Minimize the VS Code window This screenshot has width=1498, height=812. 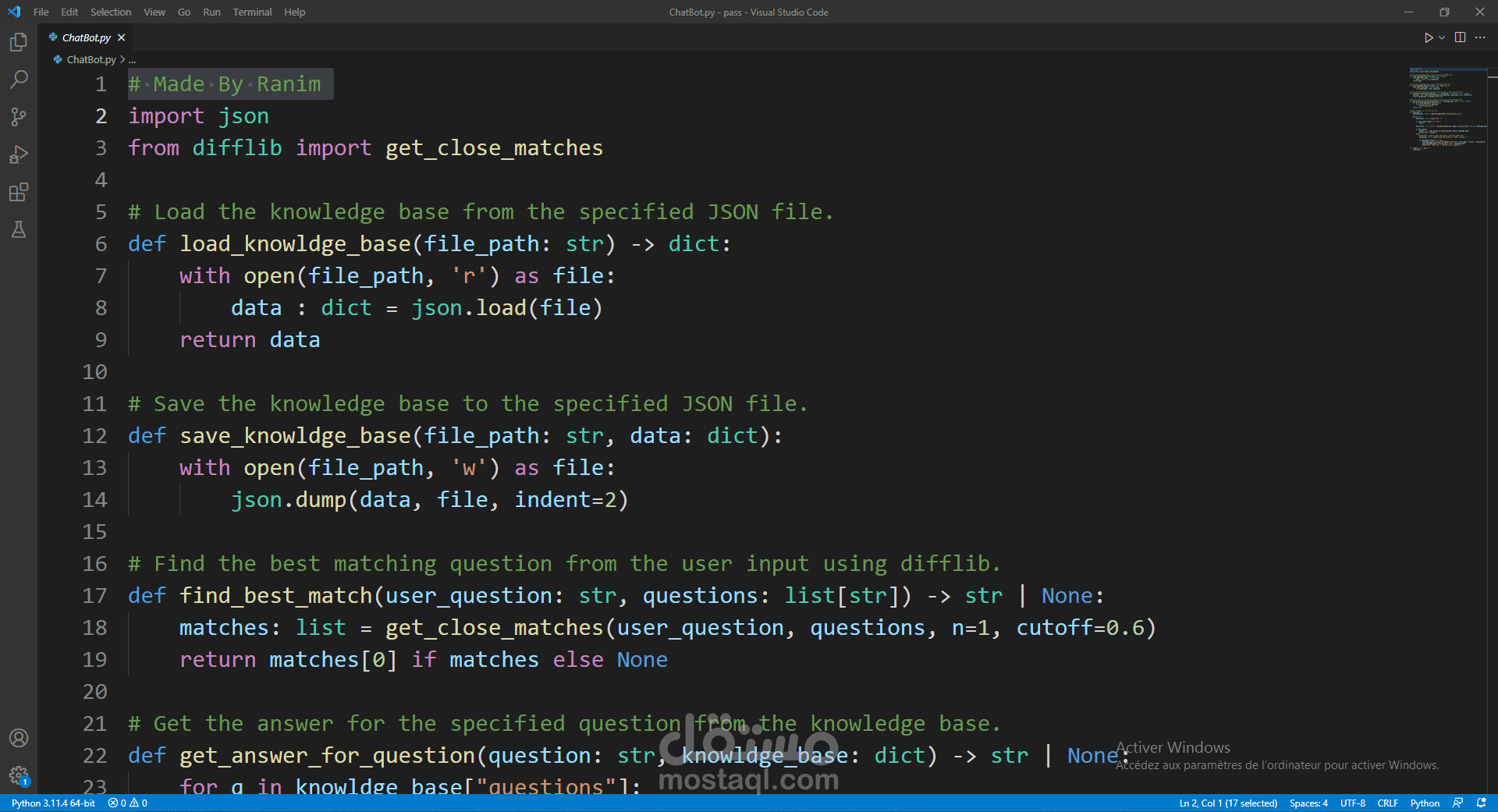coord(1408,12)
